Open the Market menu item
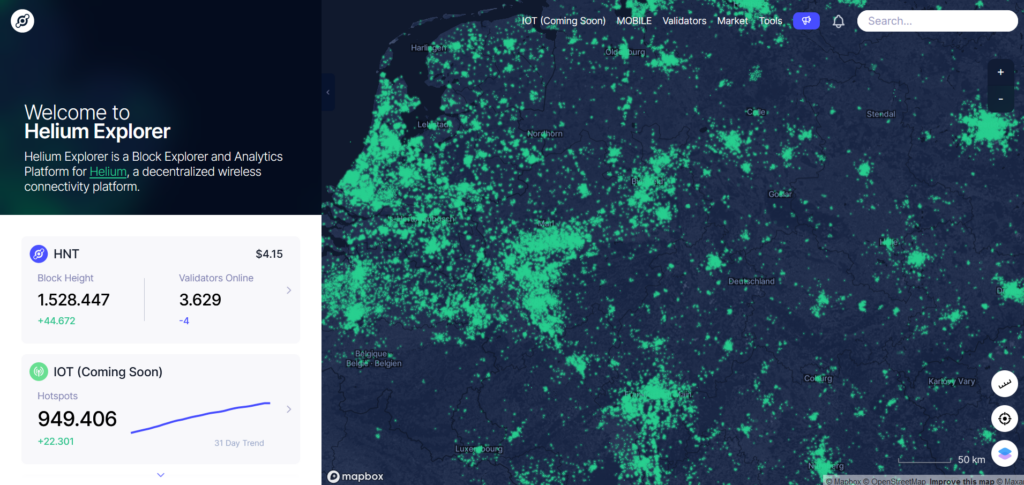Image resolution: width=1024 pixels, height=485 pixels. (x=732, y=21)
